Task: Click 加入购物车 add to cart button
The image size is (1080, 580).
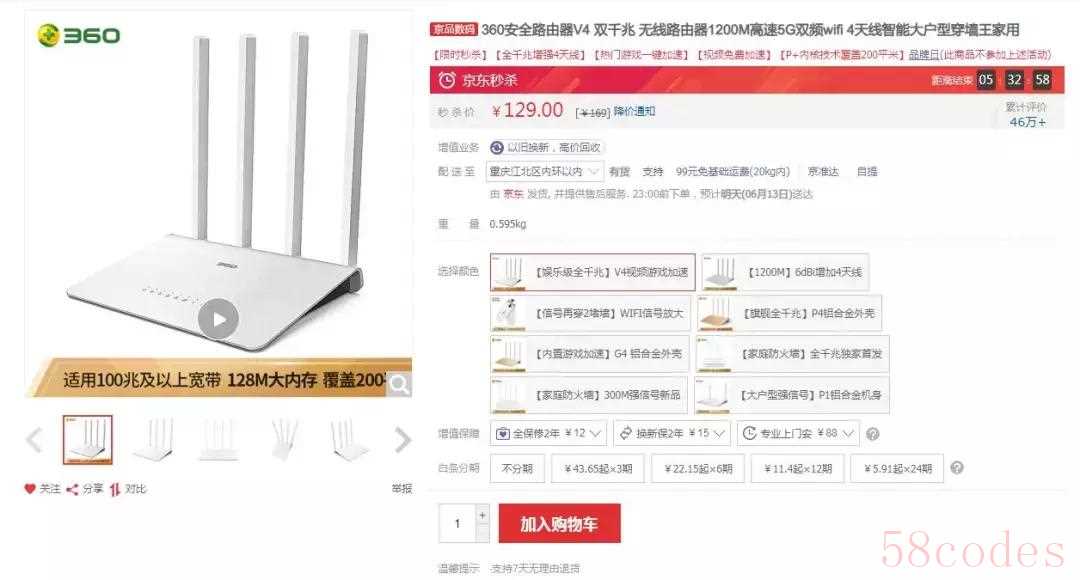Action: click(559, 524)
